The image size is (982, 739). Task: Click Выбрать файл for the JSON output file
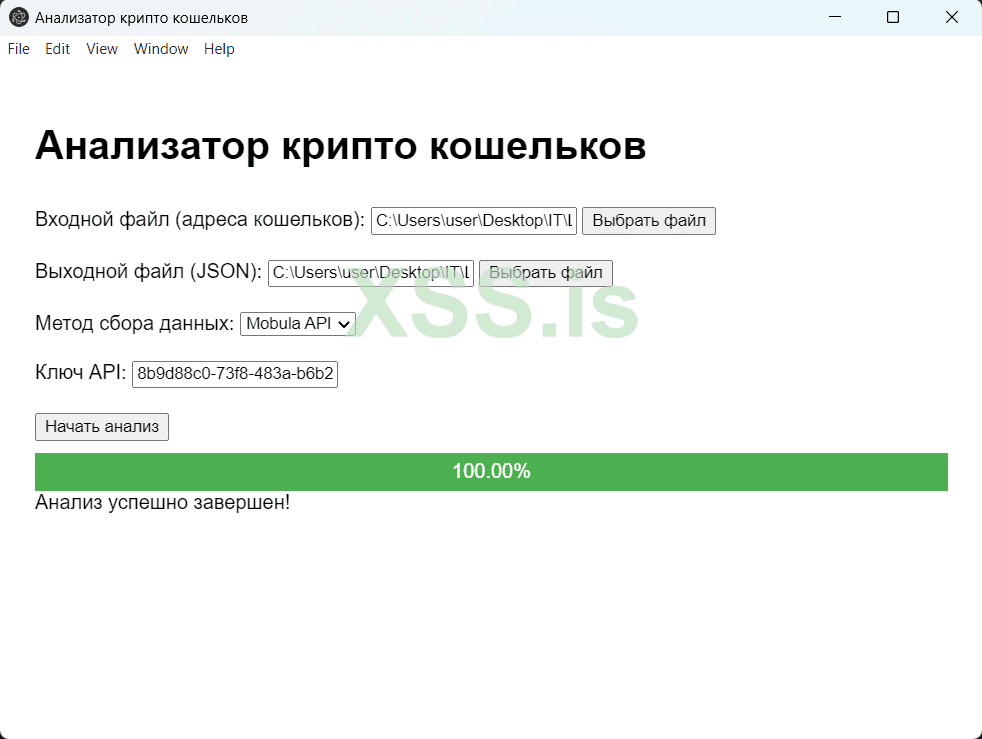pyautogui.click(x=545, y=272)
